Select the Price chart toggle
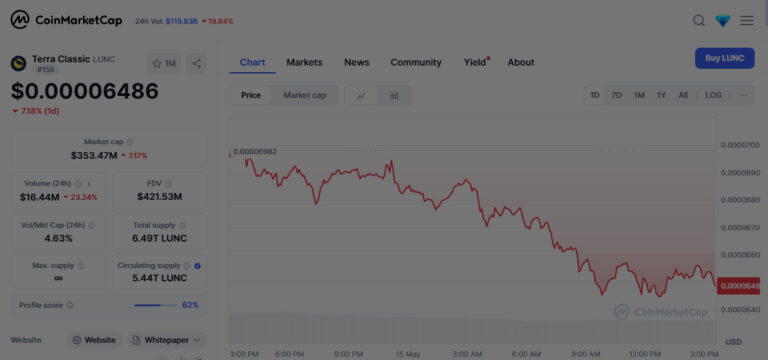768x360 pixels. point(251,96)
